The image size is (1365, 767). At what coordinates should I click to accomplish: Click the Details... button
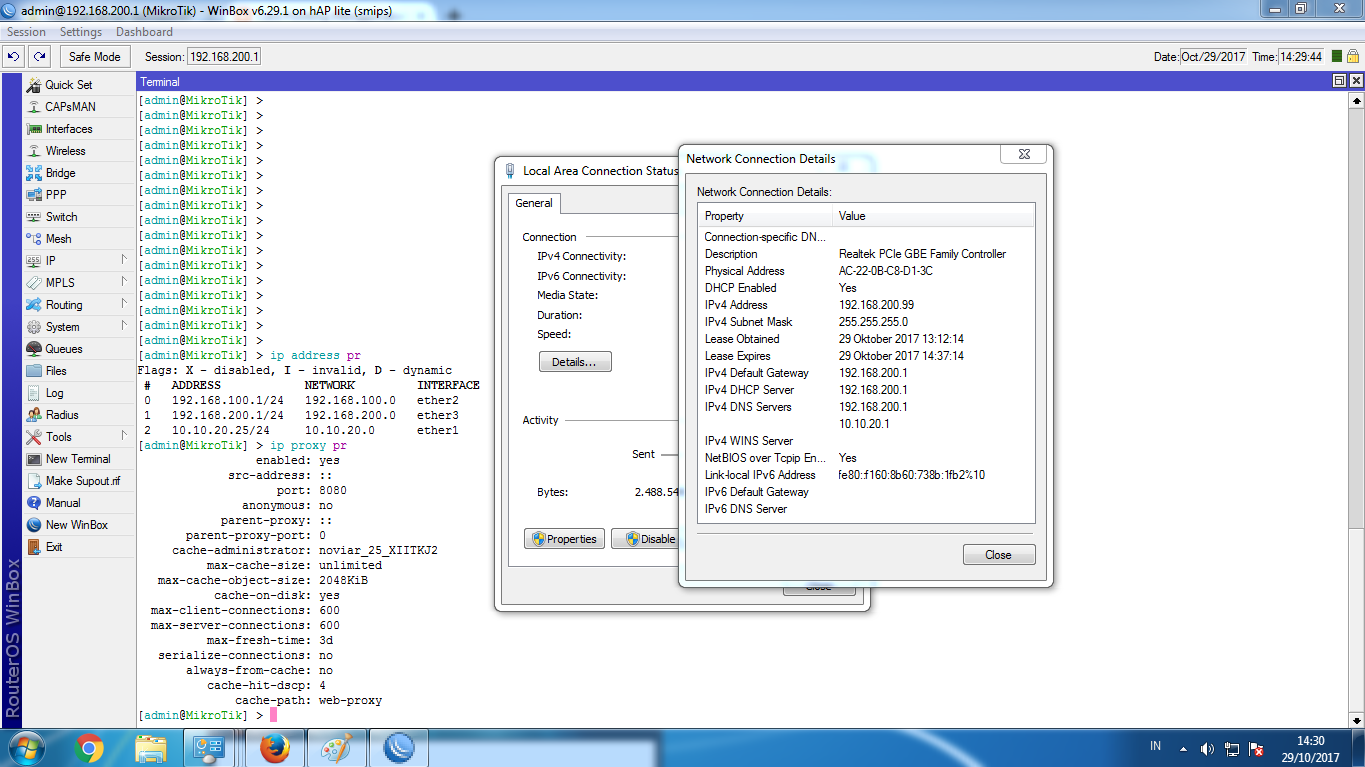575,362
